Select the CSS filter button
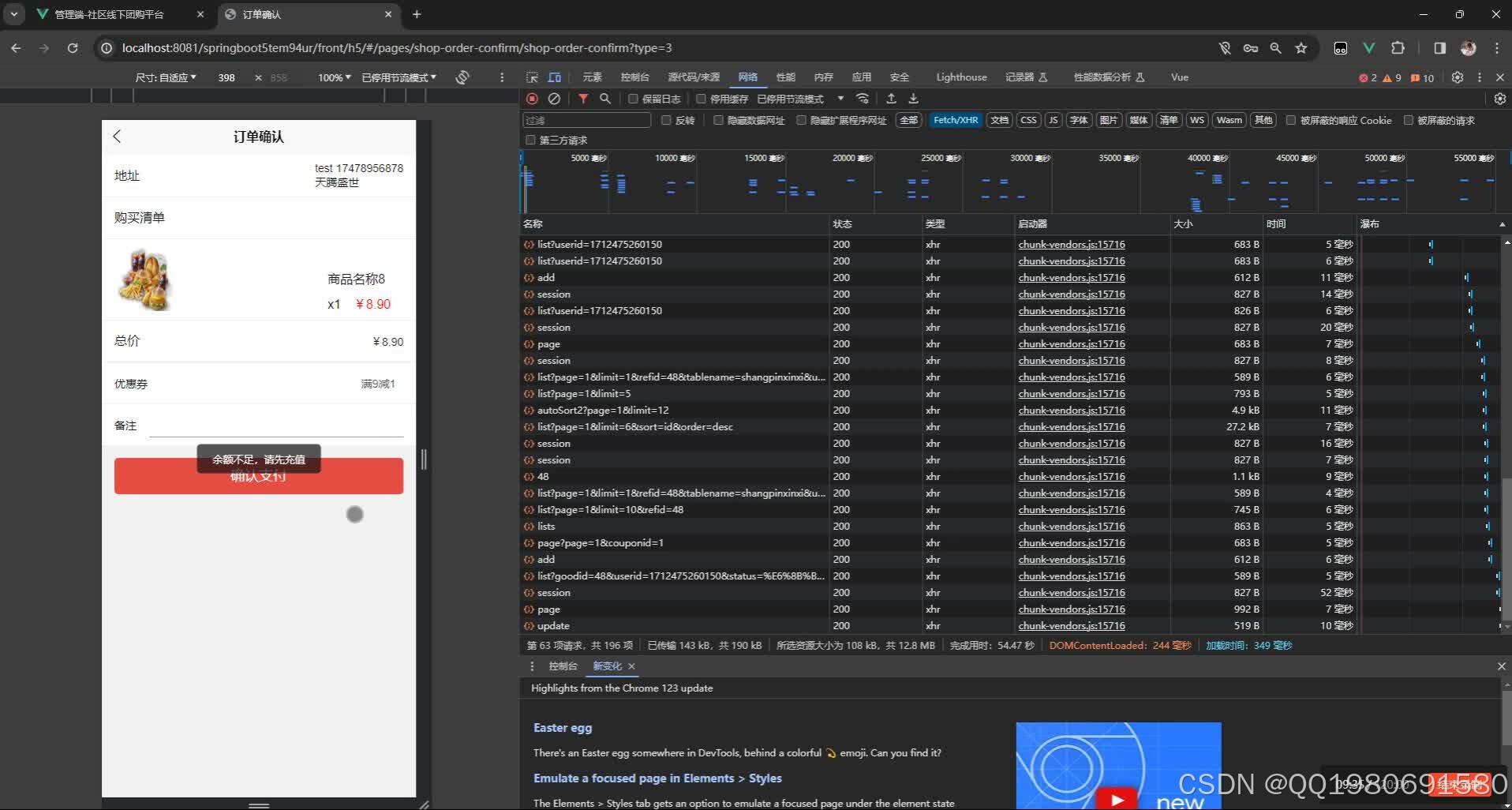Image resolution: width=1512 pixels, height=810 pixels. [x=1028, y=120]
